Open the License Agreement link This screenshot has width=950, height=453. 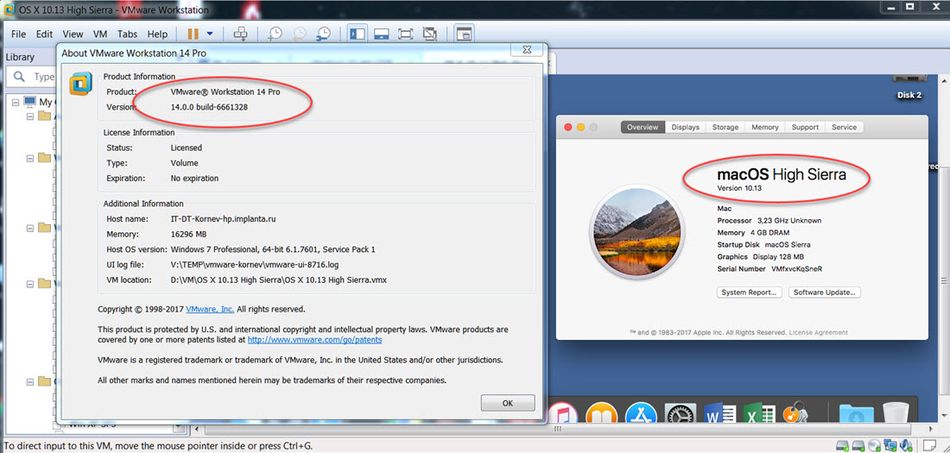coord(819,332)
